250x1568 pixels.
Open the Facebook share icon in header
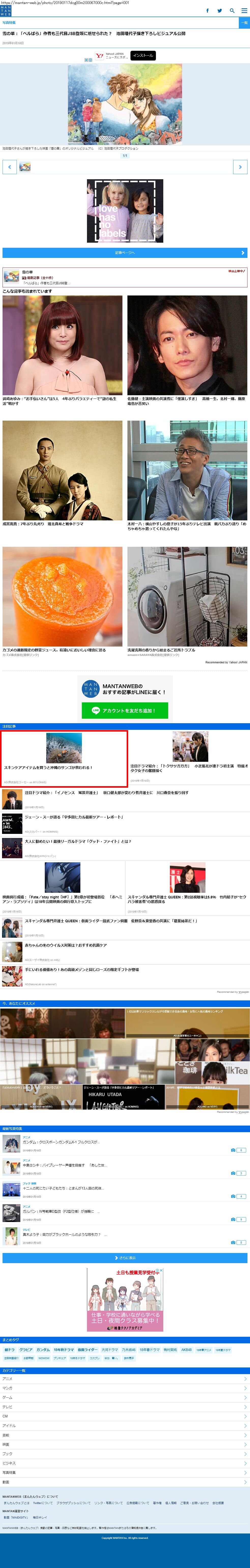(x=207, y=10)
